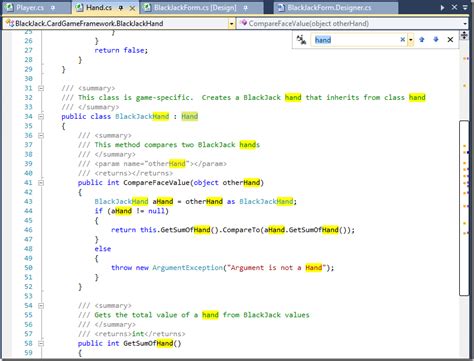Click the comment 'This method compares two BlackJack hands'

177,145
